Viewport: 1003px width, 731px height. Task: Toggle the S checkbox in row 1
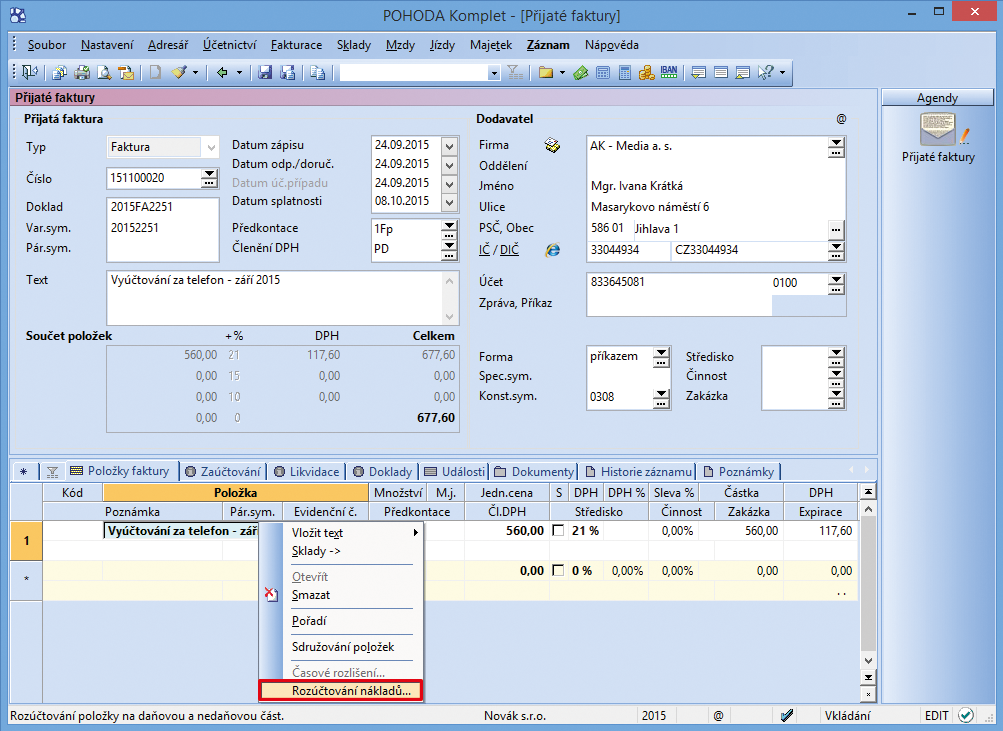(x=558, y=531)
